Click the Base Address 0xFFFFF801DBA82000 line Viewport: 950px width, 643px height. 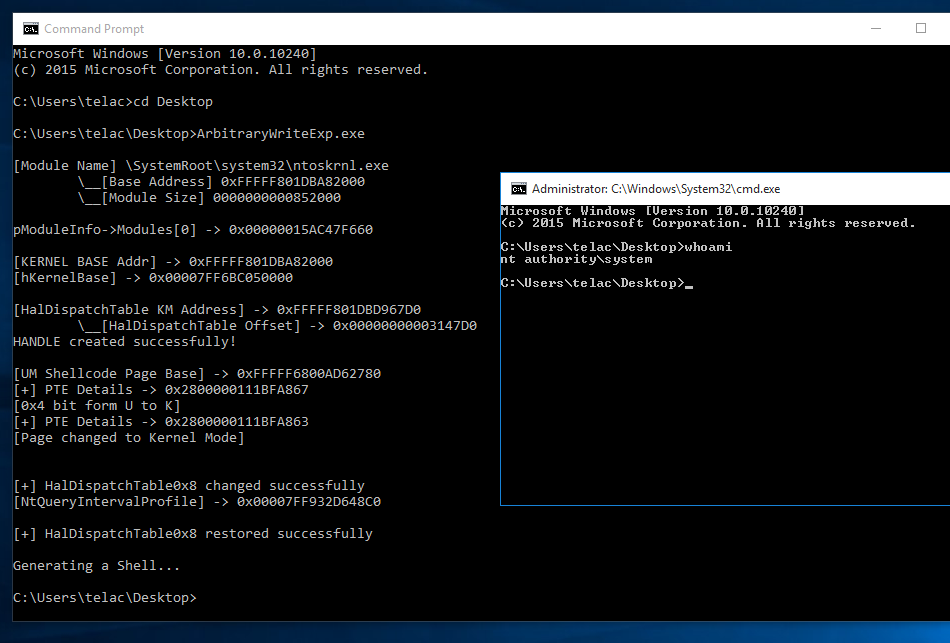(221, 182)
